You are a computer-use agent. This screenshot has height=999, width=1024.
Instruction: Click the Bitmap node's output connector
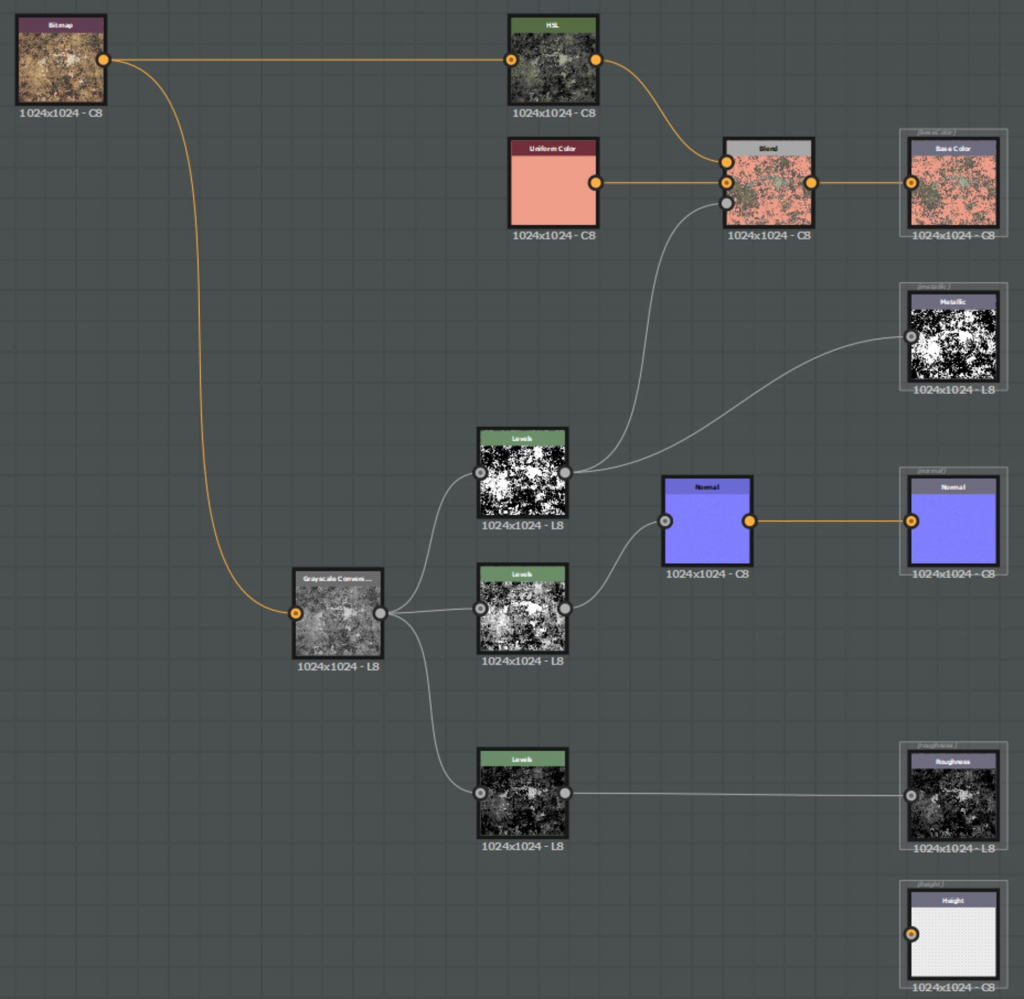[x=103, y=60]
